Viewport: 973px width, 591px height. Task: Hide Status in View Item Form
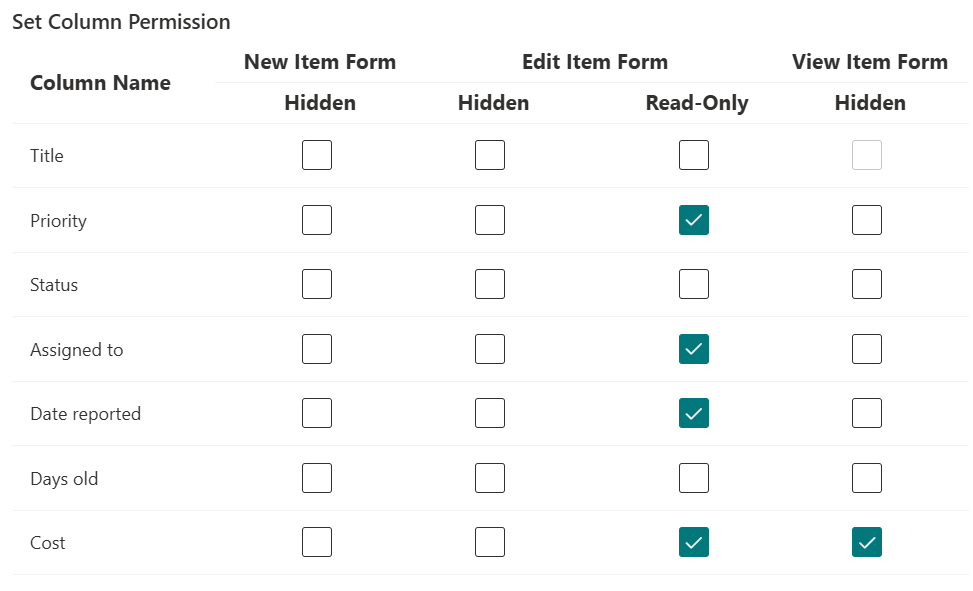867,284
